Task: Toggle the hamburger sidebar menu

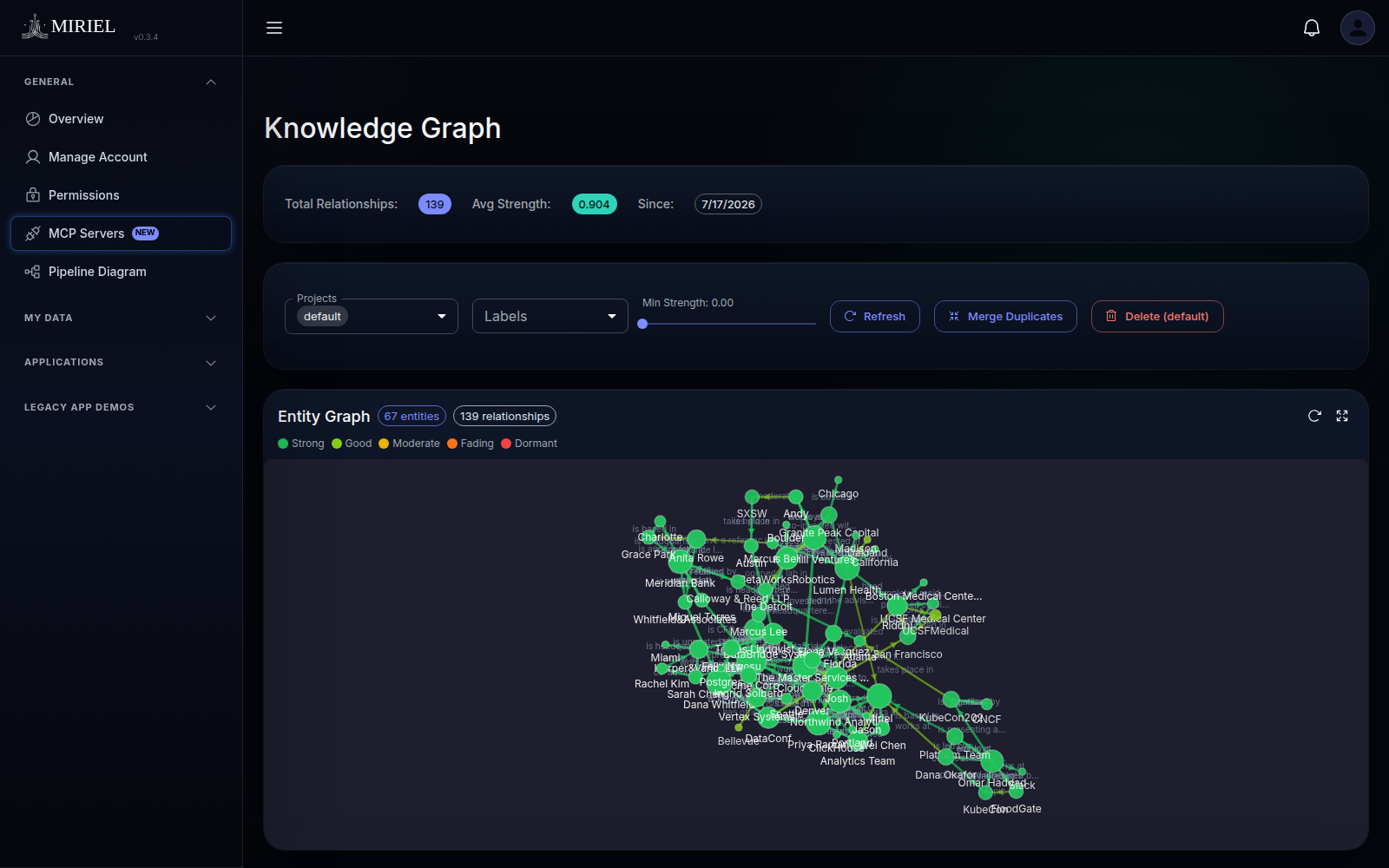Action: [x=274, y=28]
